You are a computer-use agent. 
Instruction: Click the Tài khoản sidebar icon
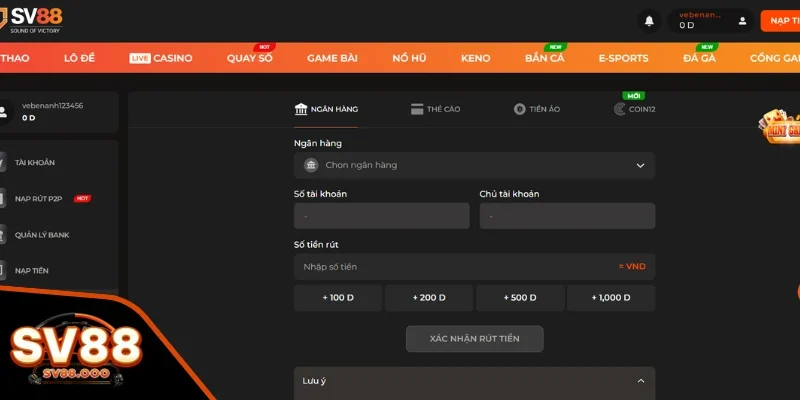[3, 163]
